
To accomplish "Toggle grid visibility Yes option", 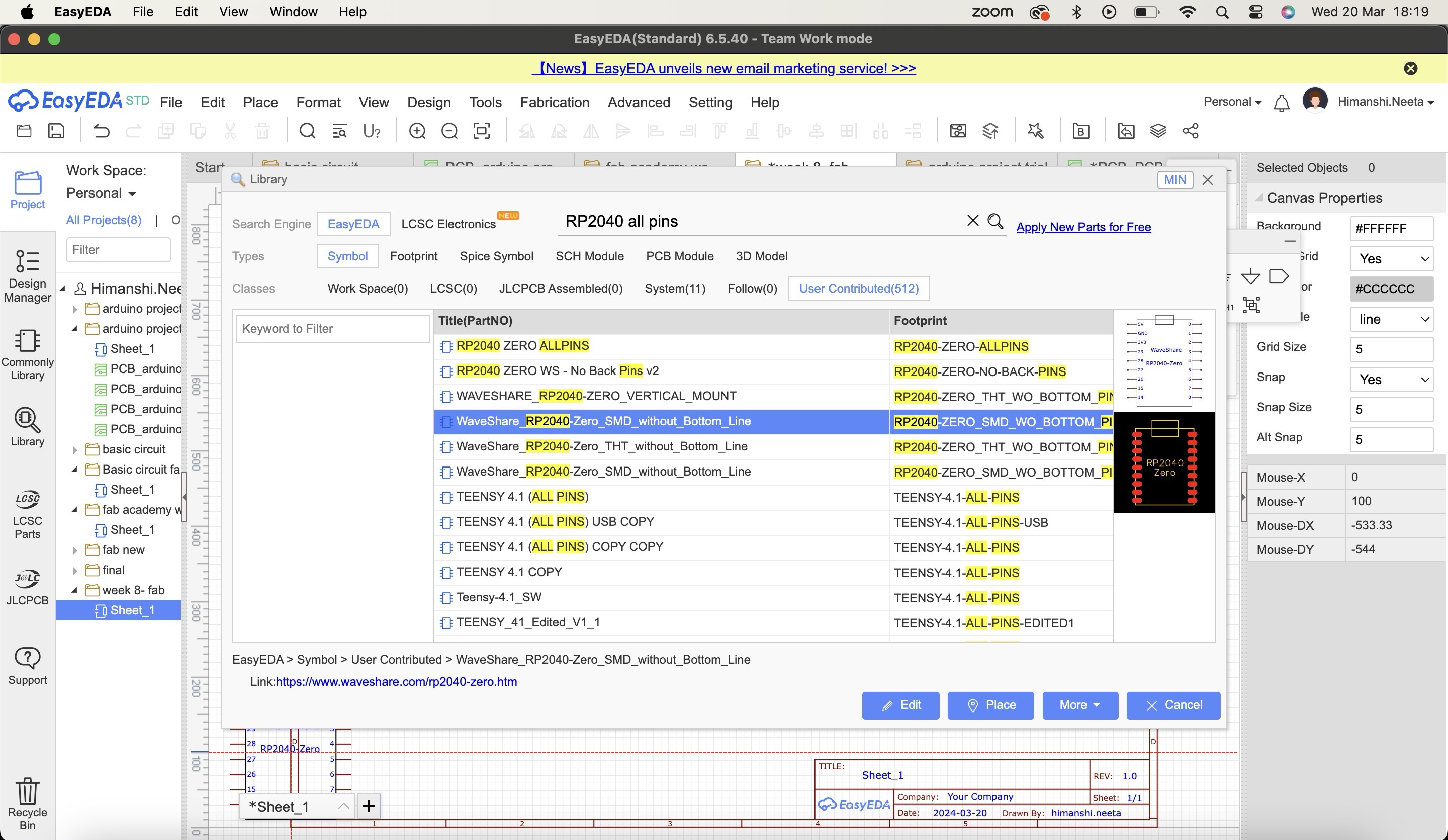I will coord(1391,259).
